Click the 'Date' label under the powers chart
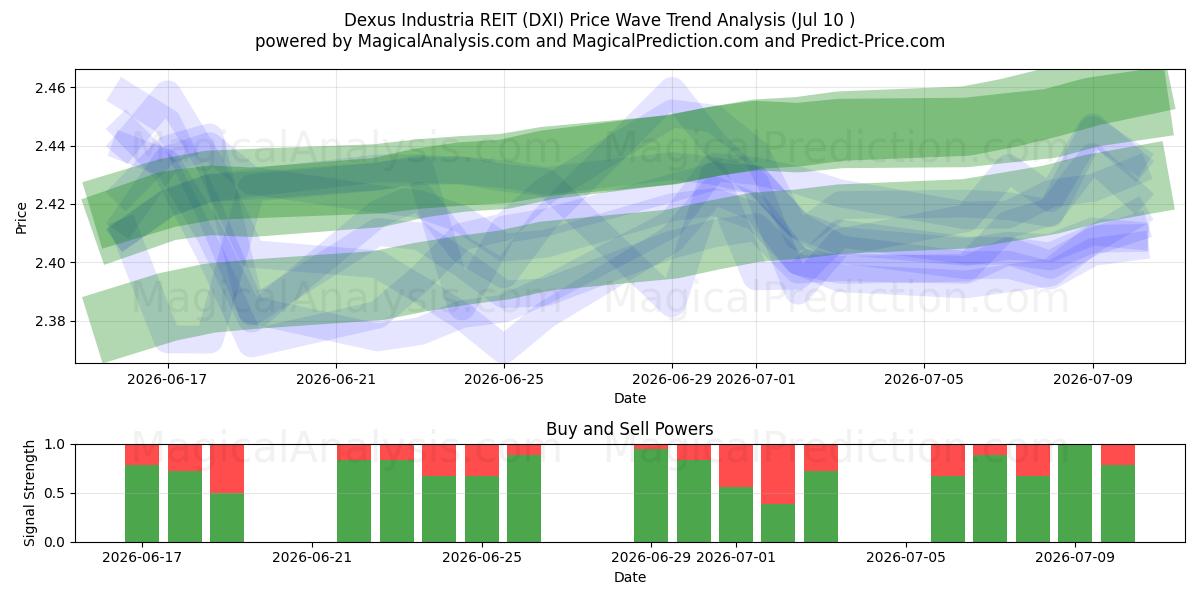The width and height of the screenshot is (1200, 600). [630, 577]
